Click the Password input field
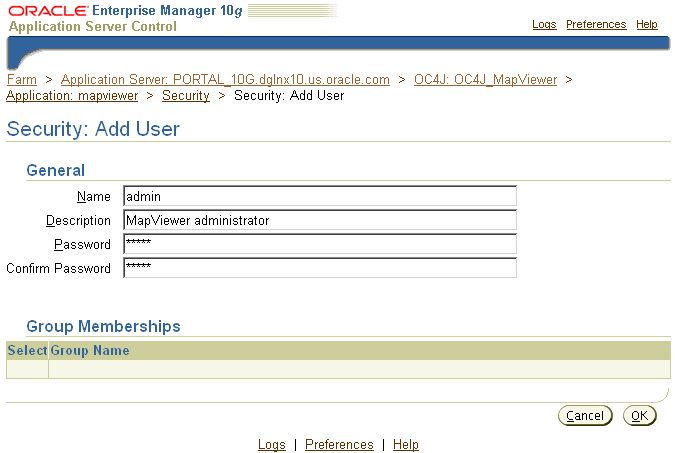Image resolution: width=675 pixels, height=453 pixels. coord(320,244)
